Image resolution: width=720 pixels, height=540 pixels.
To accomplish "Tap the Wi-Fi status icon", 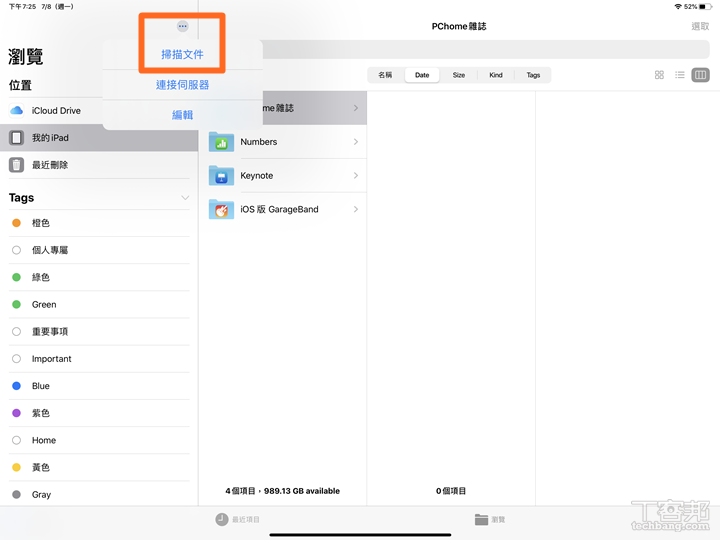I will point(678,6).
